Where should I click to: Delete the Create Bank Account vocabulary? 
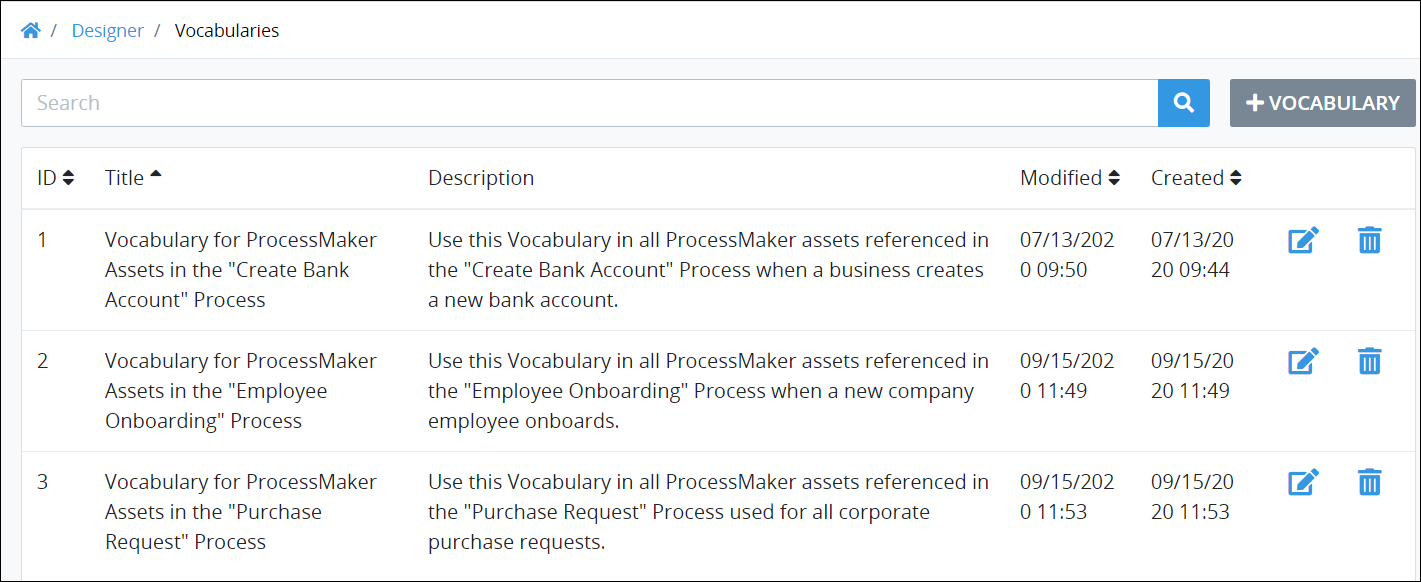tap(1369, 241)
